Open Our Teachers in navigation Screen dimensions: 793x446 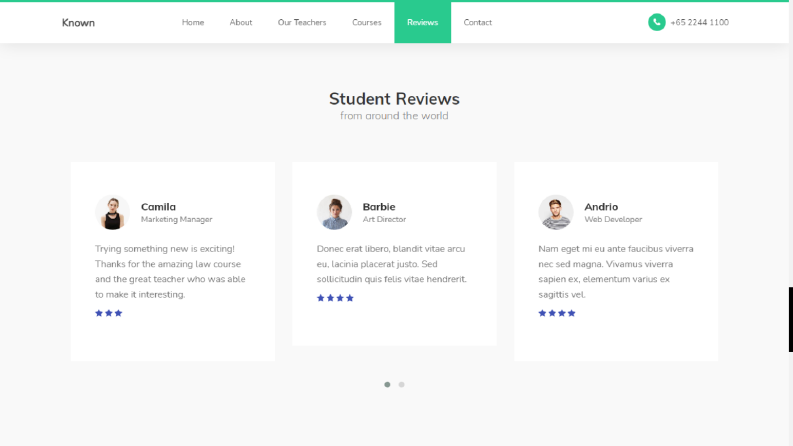coord(302,22)
